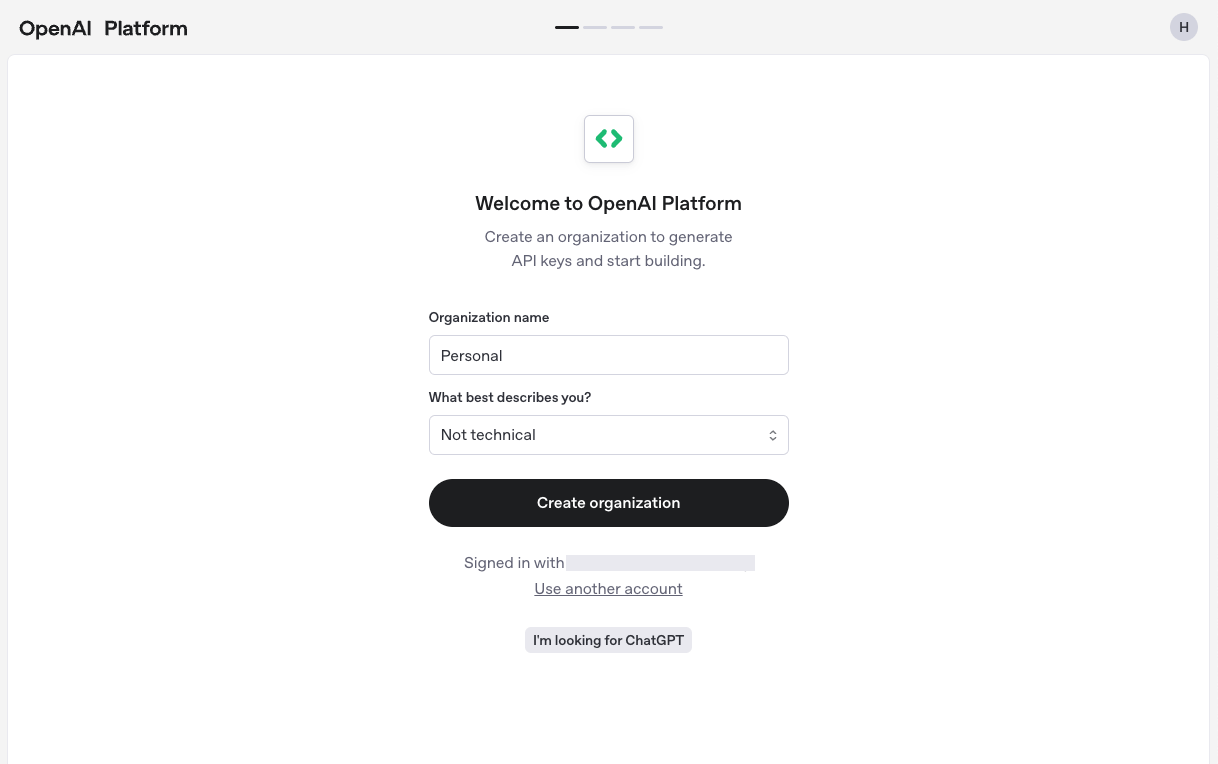The image size is (1218, 764).
Task: Click the Signed in with text
Action: [x=514, y=563]
